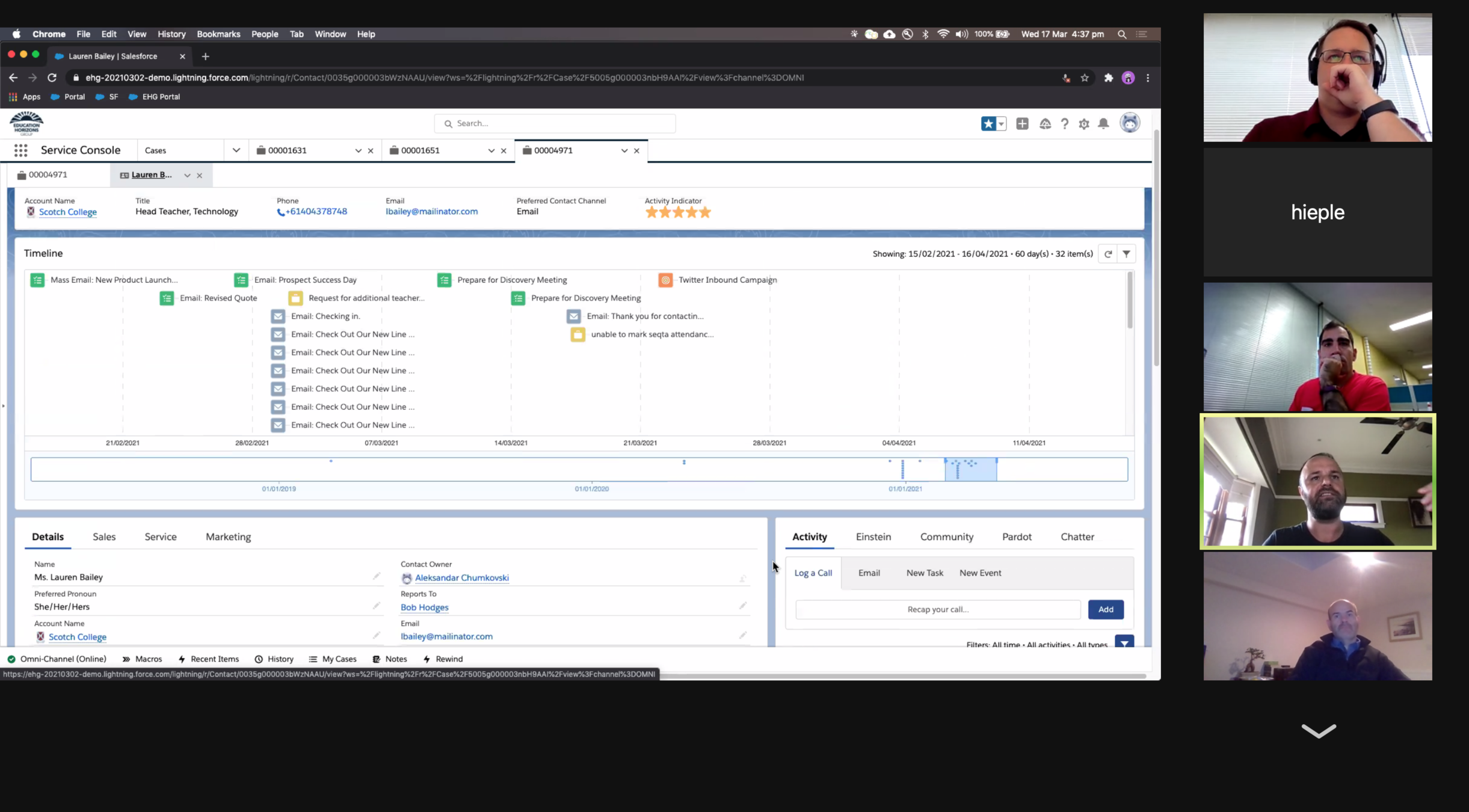Click the highlighted timeline range slider
1469x812 pixels.
click(x=970, y=470)
